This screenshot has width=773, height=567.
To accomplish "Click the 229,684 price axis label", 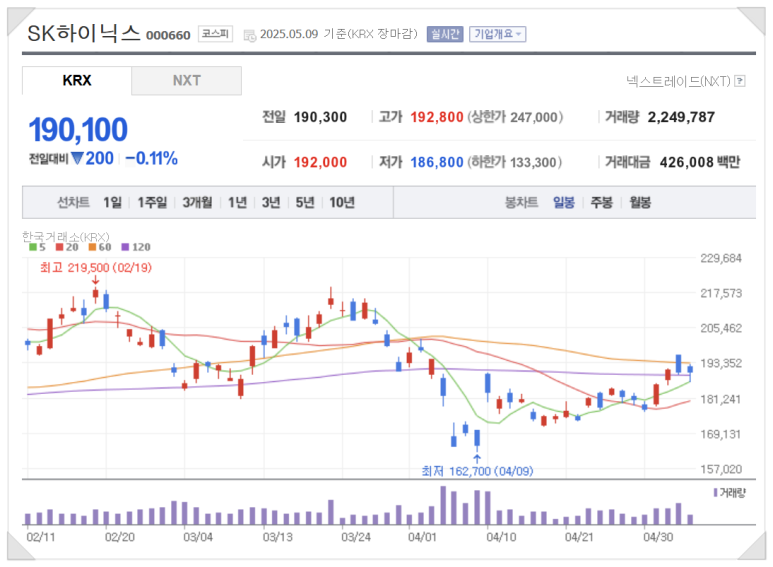I will pos(721,258).
